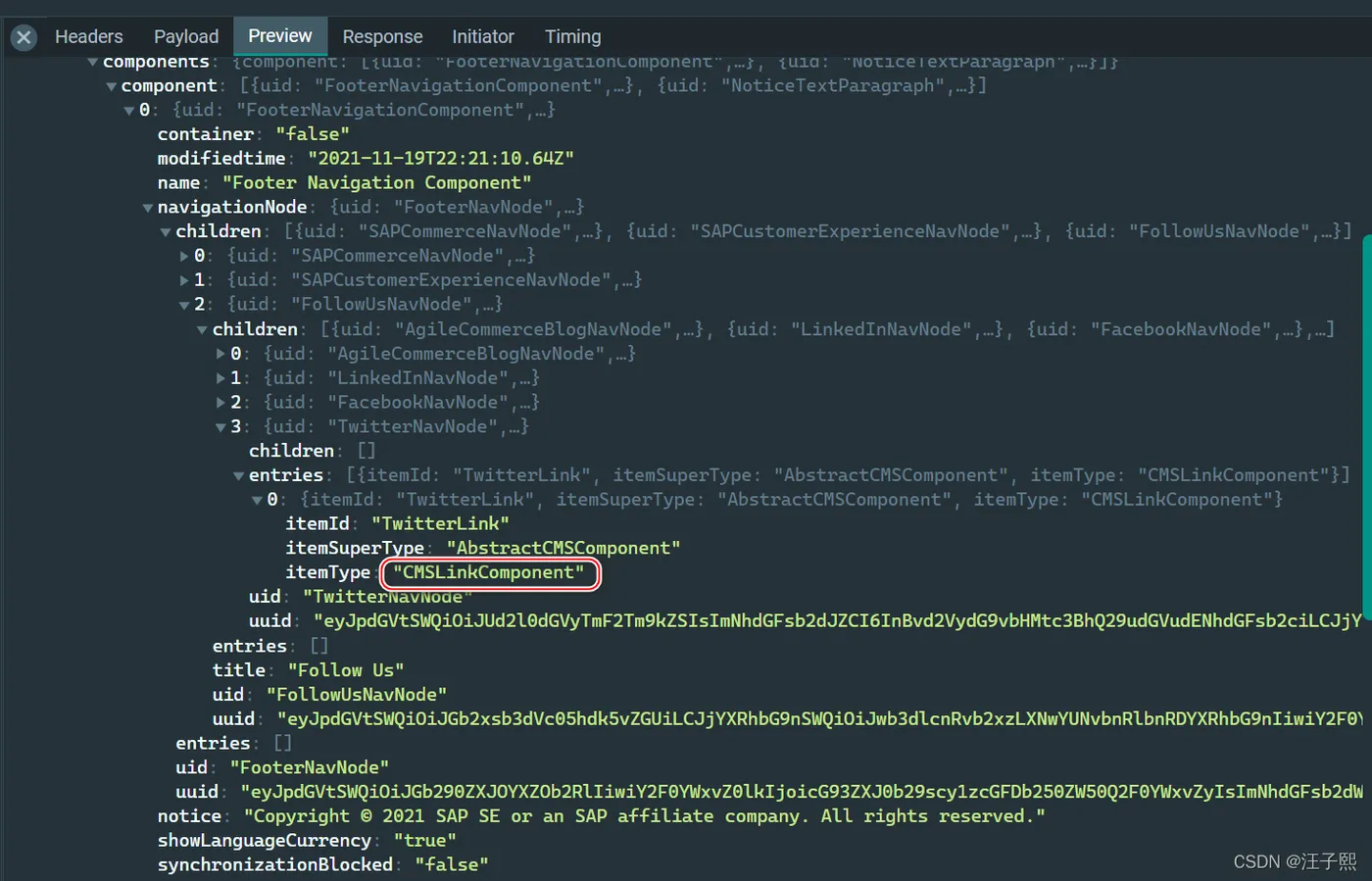Click the modifiedtime value string

441,159
